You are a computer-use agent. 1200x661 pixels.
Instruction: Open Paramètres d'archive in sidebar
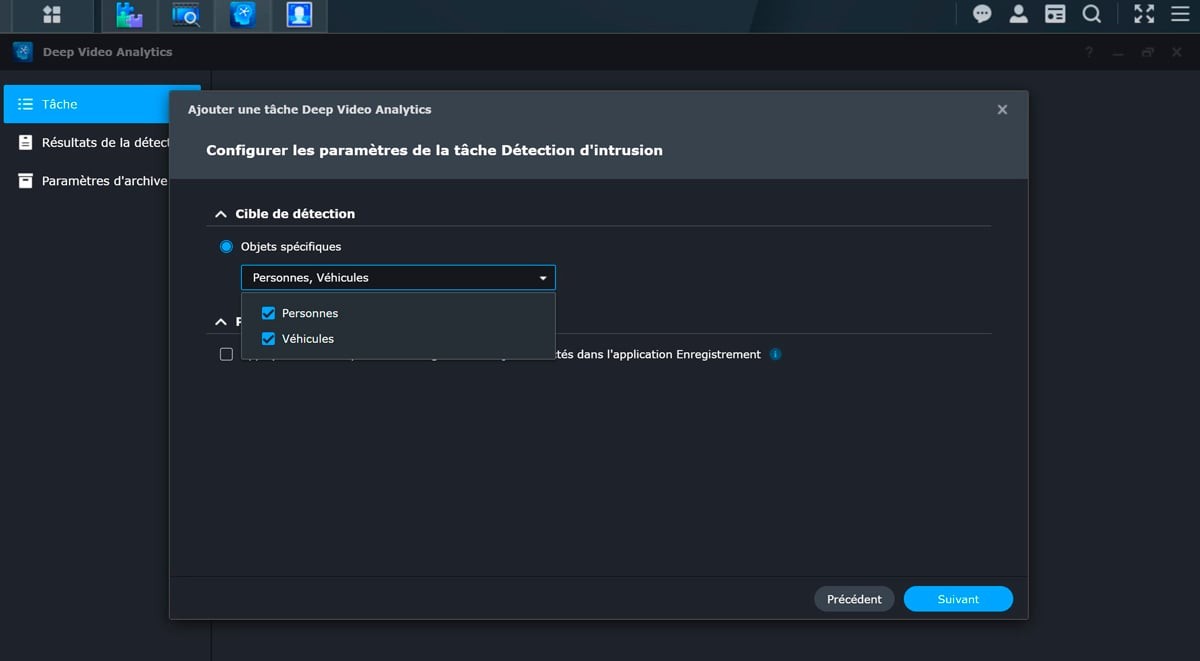[104, 181]
